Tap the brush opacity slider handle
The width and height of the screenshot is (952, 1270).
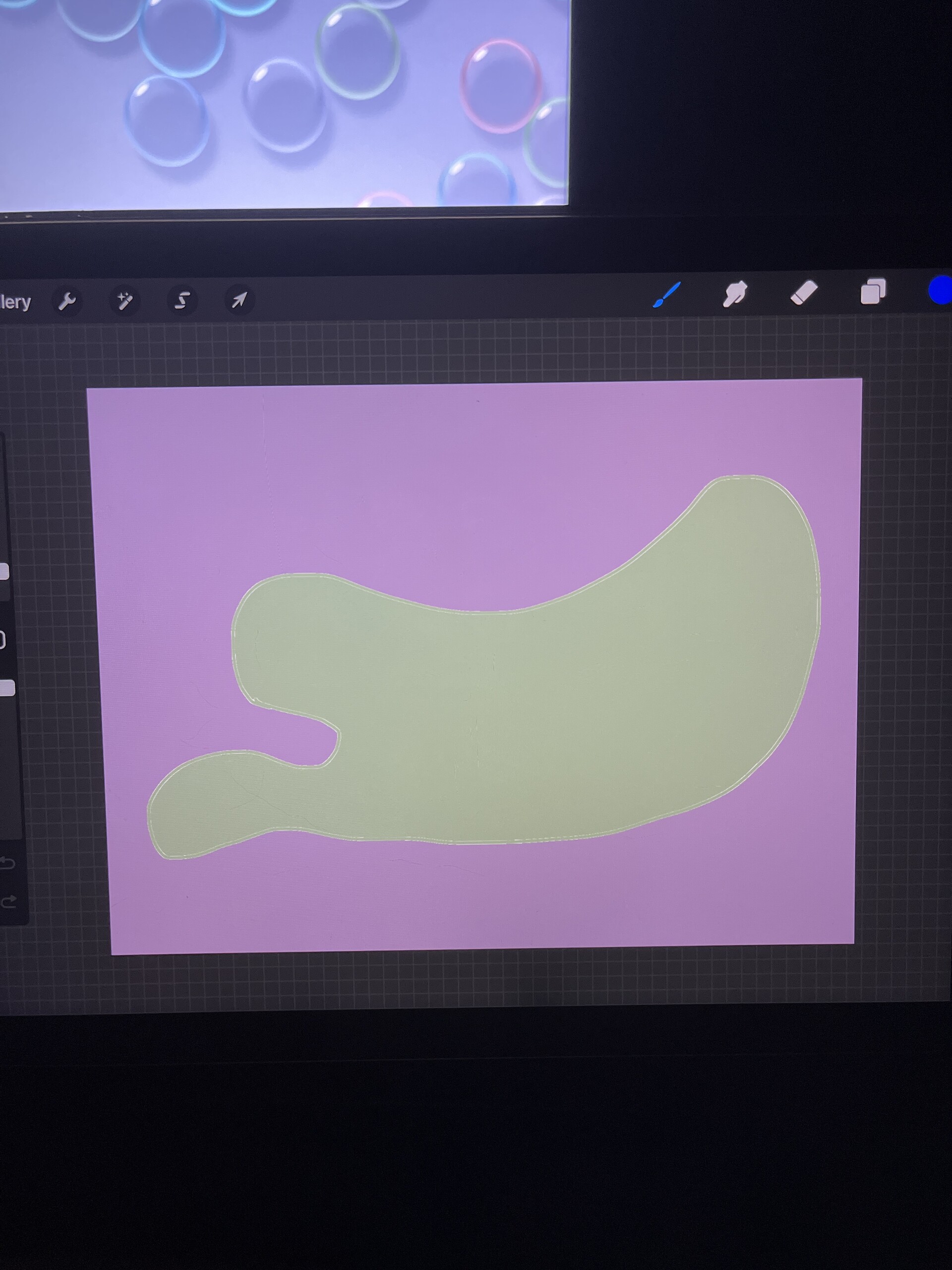click(x=6, y=687)
